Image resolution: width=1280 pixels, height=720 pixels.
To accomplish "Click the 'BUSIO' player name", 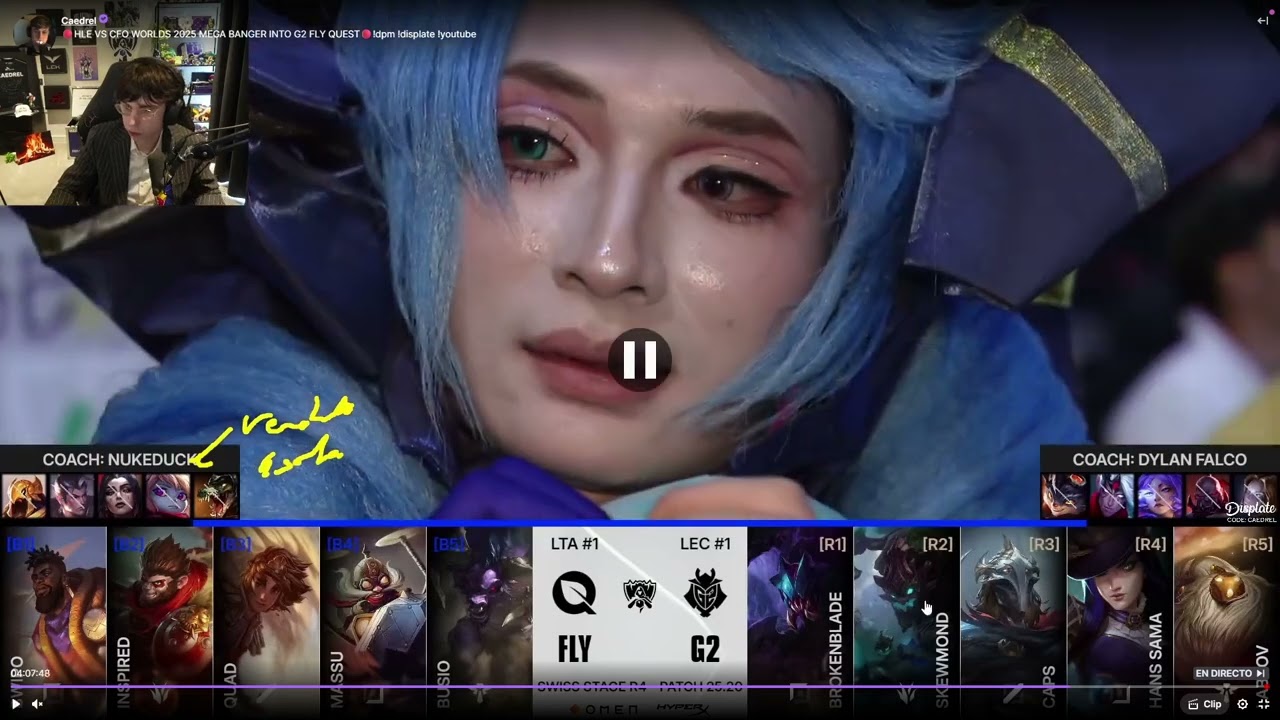I will (x=443, y=684).
